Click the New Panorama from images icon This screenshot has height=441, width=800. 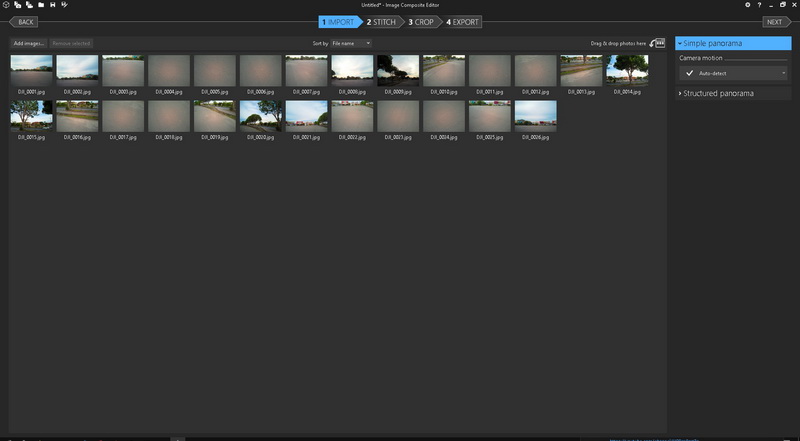click(x=17, y=5)
